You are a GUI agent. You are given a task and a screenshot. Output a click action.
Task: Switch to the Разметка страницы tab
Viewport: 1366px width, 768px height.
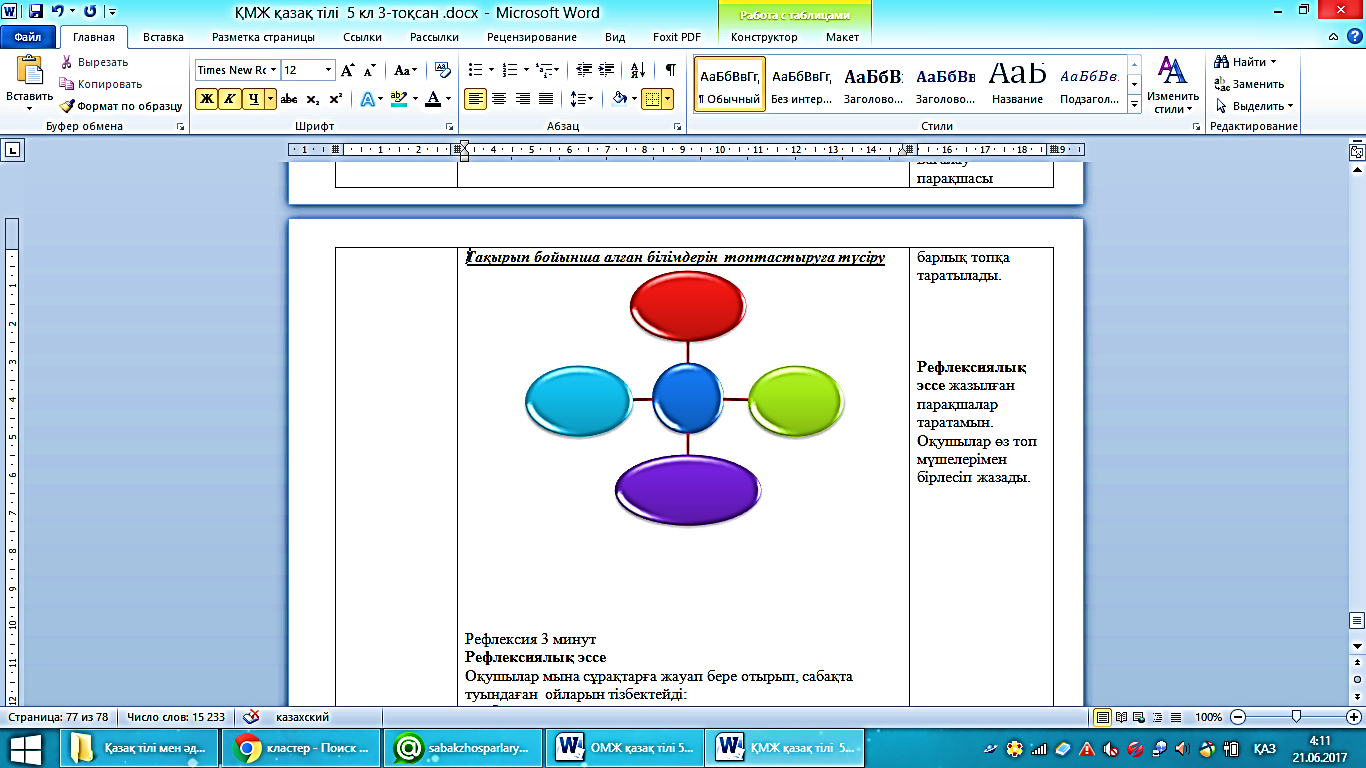click(x=263, y=37)
